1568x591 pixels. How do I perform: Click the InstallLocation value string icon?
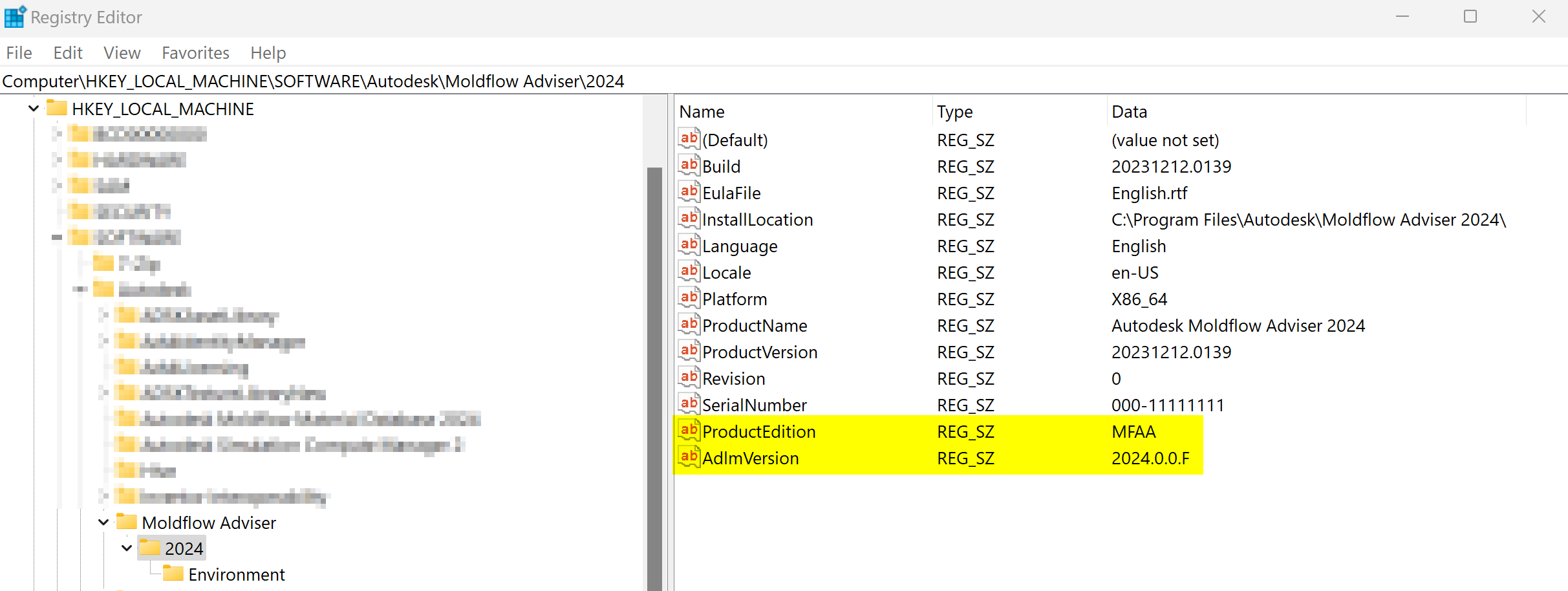tap(689, 218)
